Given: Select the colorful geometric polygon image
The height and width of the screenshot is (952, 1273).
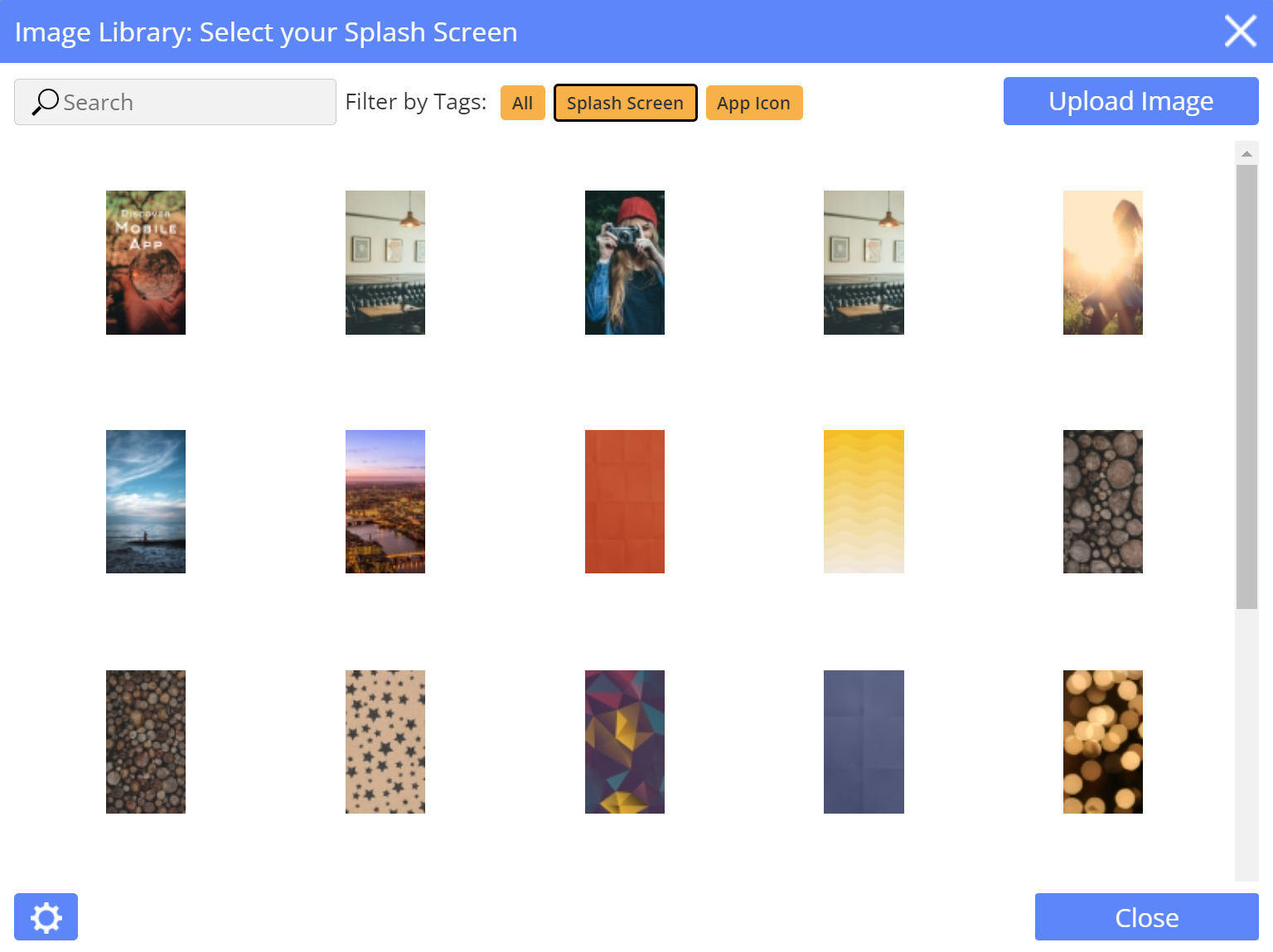Looking at the screenshot, I should click(x=624, y=742).
